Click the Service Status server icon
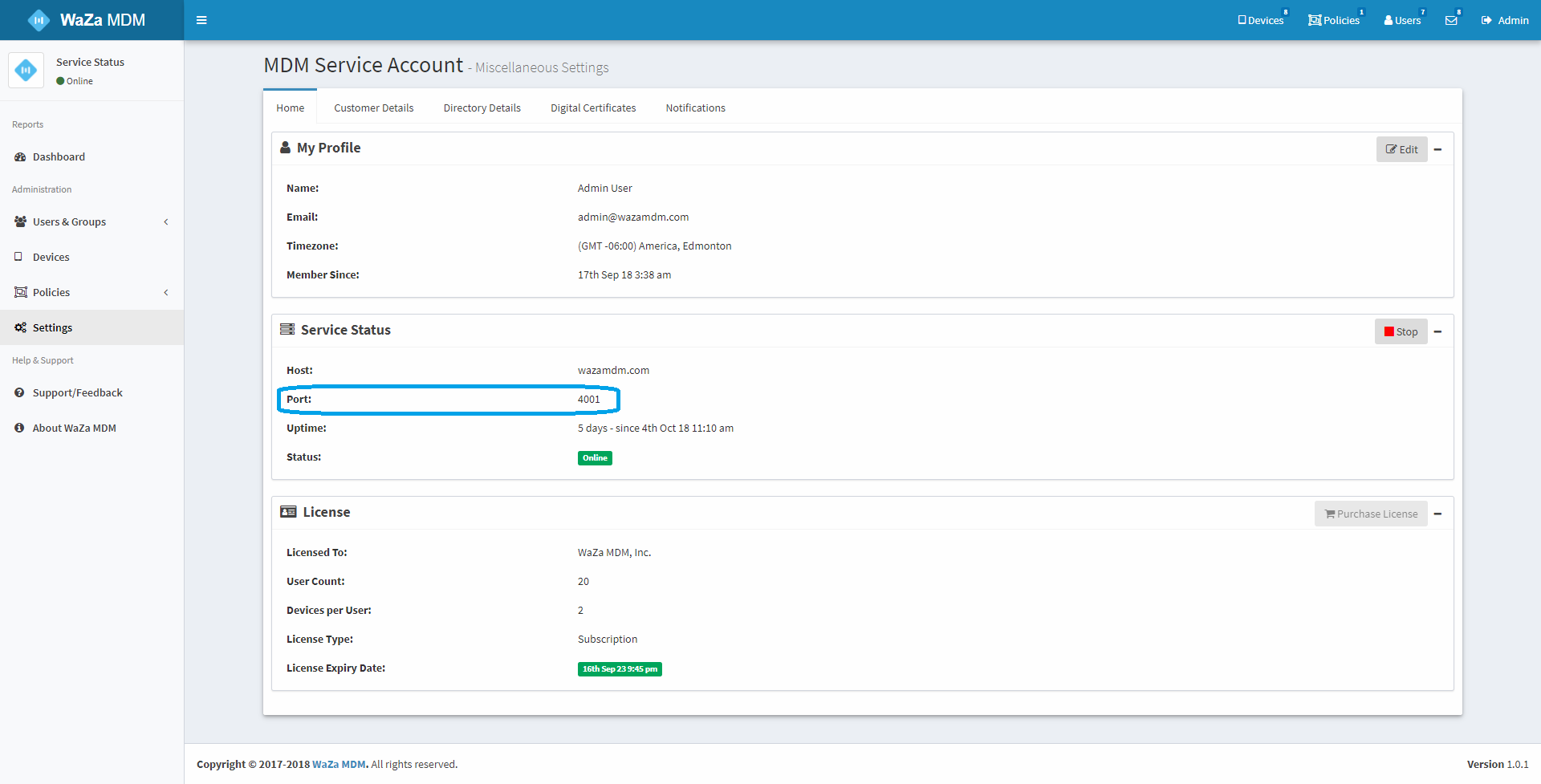1541x784 pixels. click(x=287, y=329)
